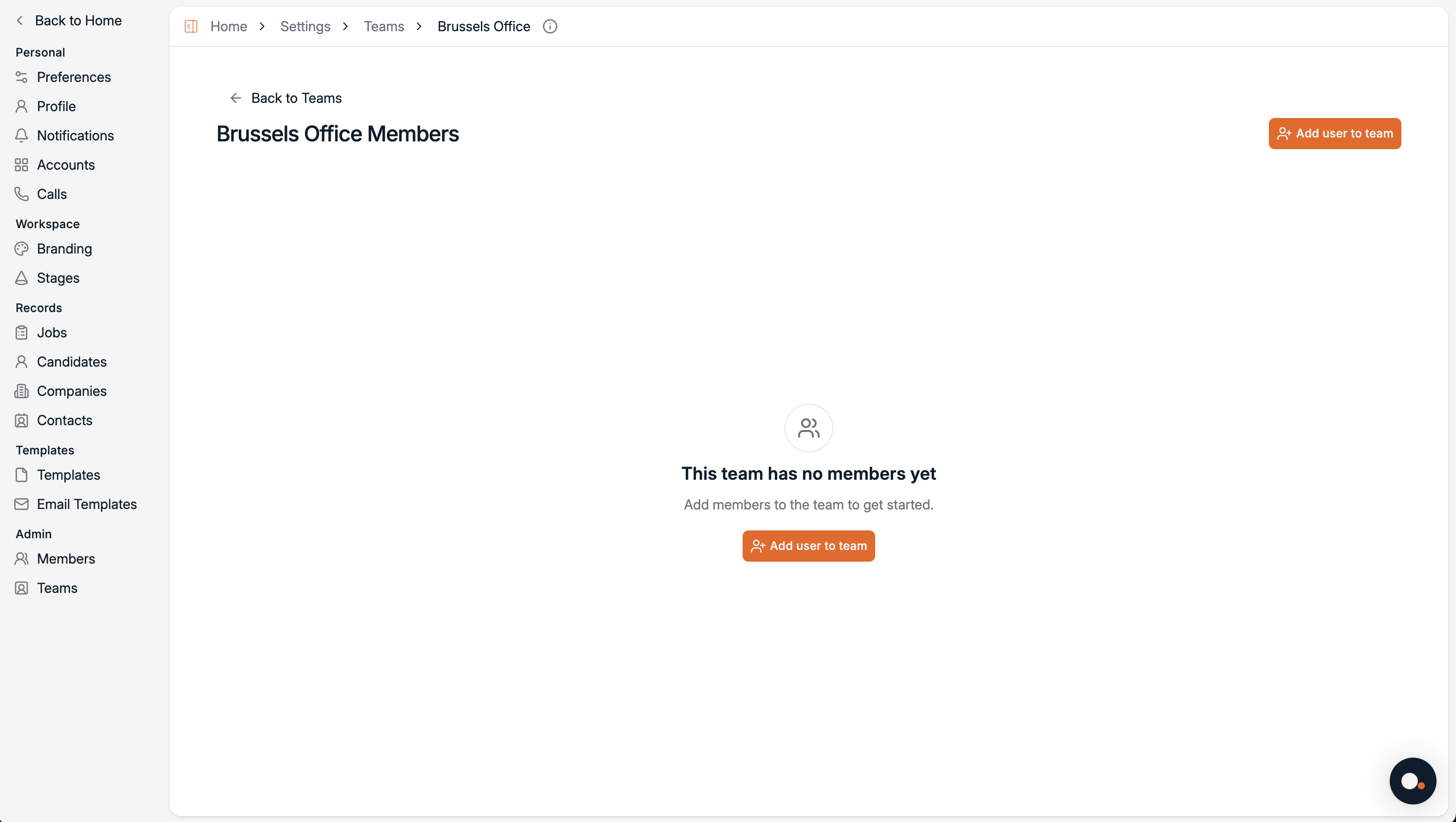Open the Branding workspace settings
This screenshot has width=1456, height=822.
click(64, 248)
